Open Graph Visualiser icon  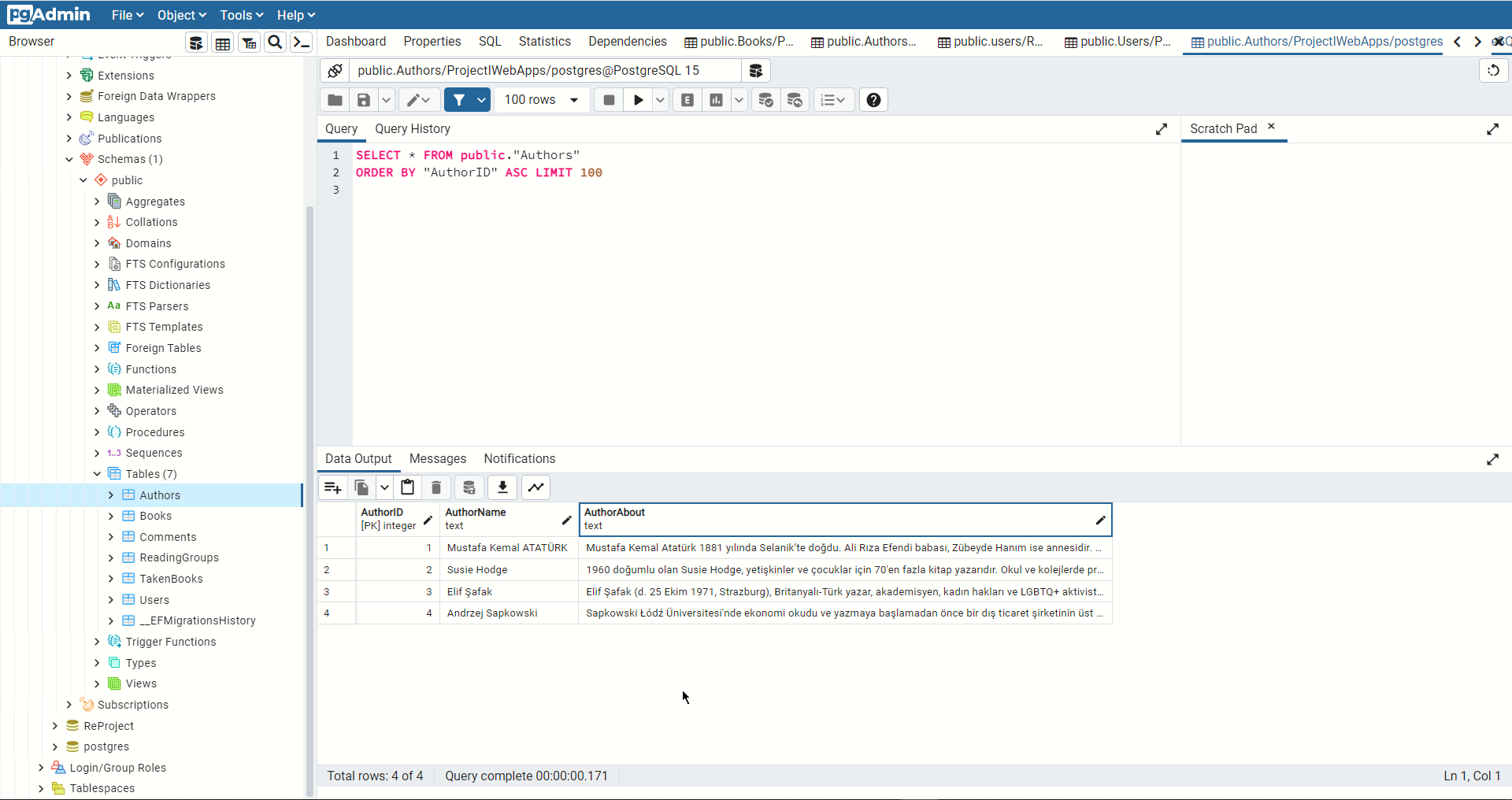point(535,487)
